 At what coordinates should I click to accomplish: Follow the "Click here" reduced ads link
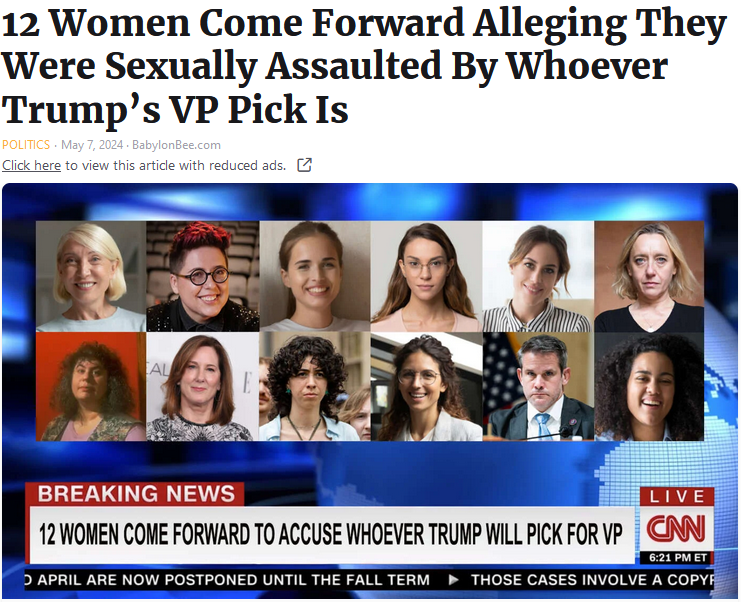pyautogui.click(x=32, y=165)
